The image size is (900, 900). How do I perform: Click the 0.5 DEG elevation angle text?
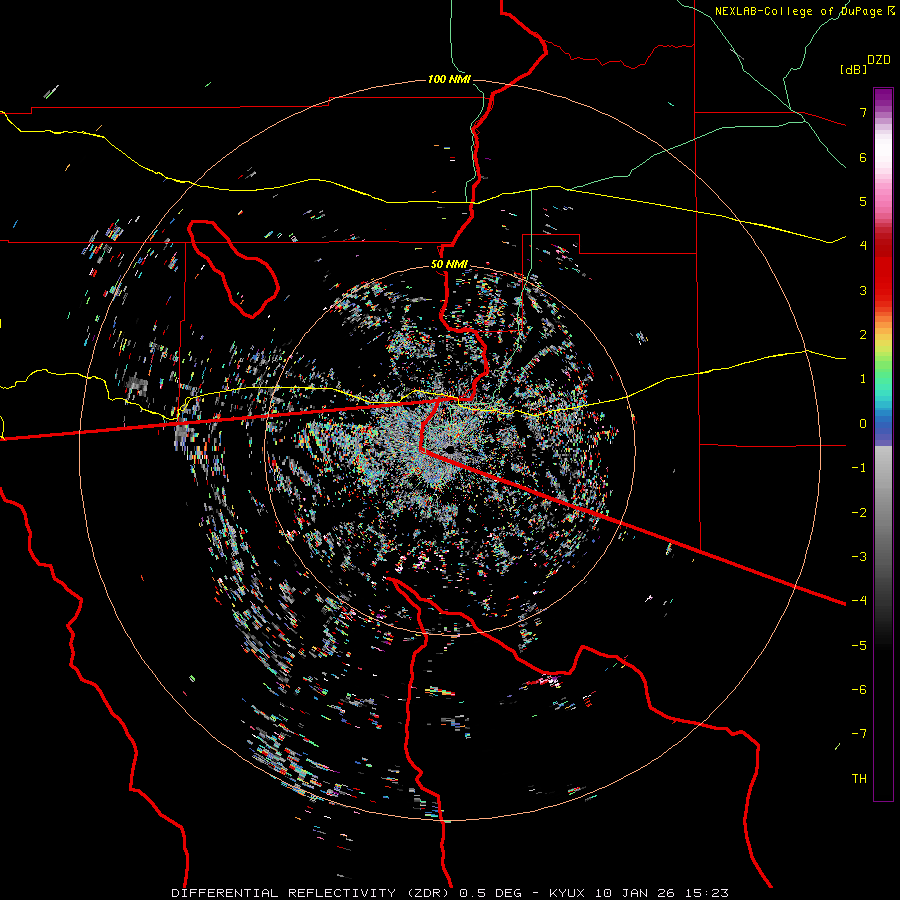[490, 893]
